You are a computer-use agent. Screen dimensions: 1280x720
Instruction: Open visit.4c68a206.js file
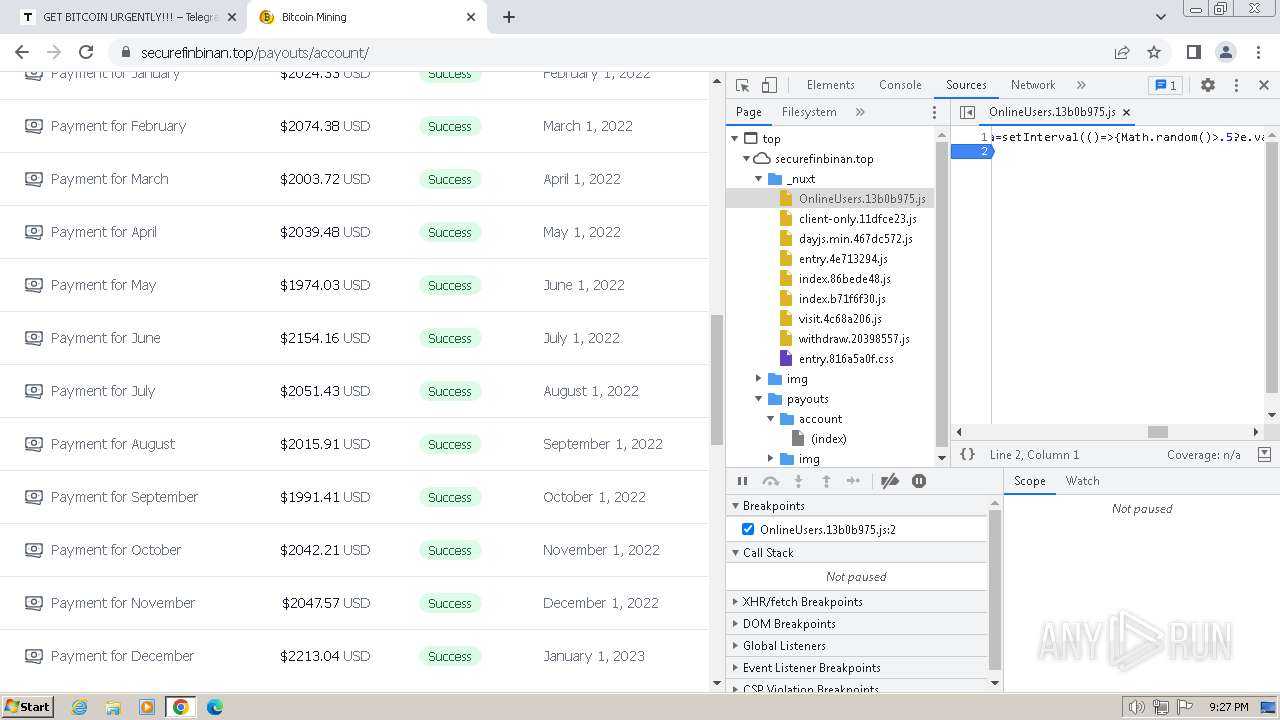840,319
